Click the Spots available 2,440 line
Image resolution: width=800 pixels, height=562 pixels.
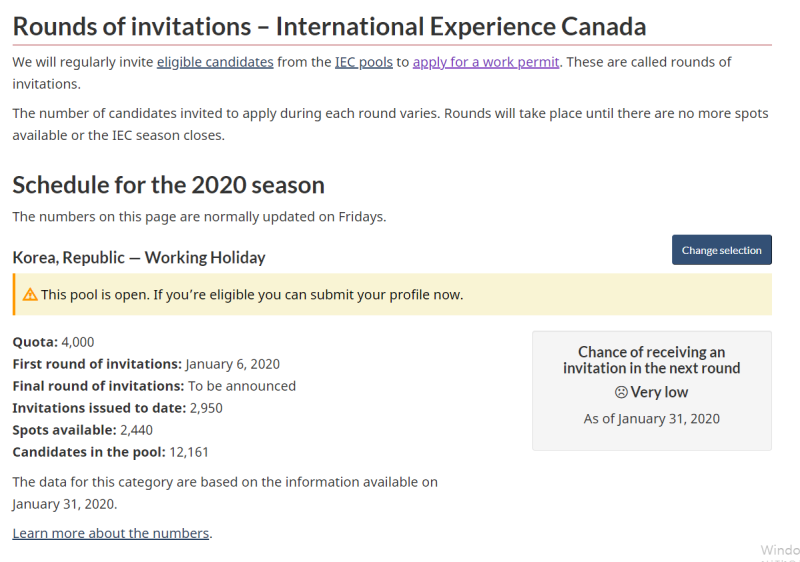click(83, 430)
